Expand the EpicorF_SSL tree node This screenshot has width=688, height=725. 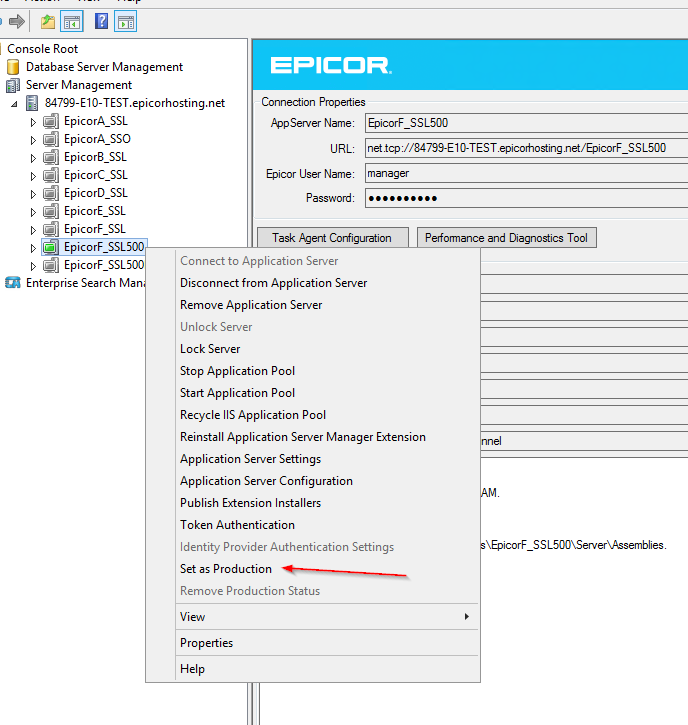click(33, 230)
